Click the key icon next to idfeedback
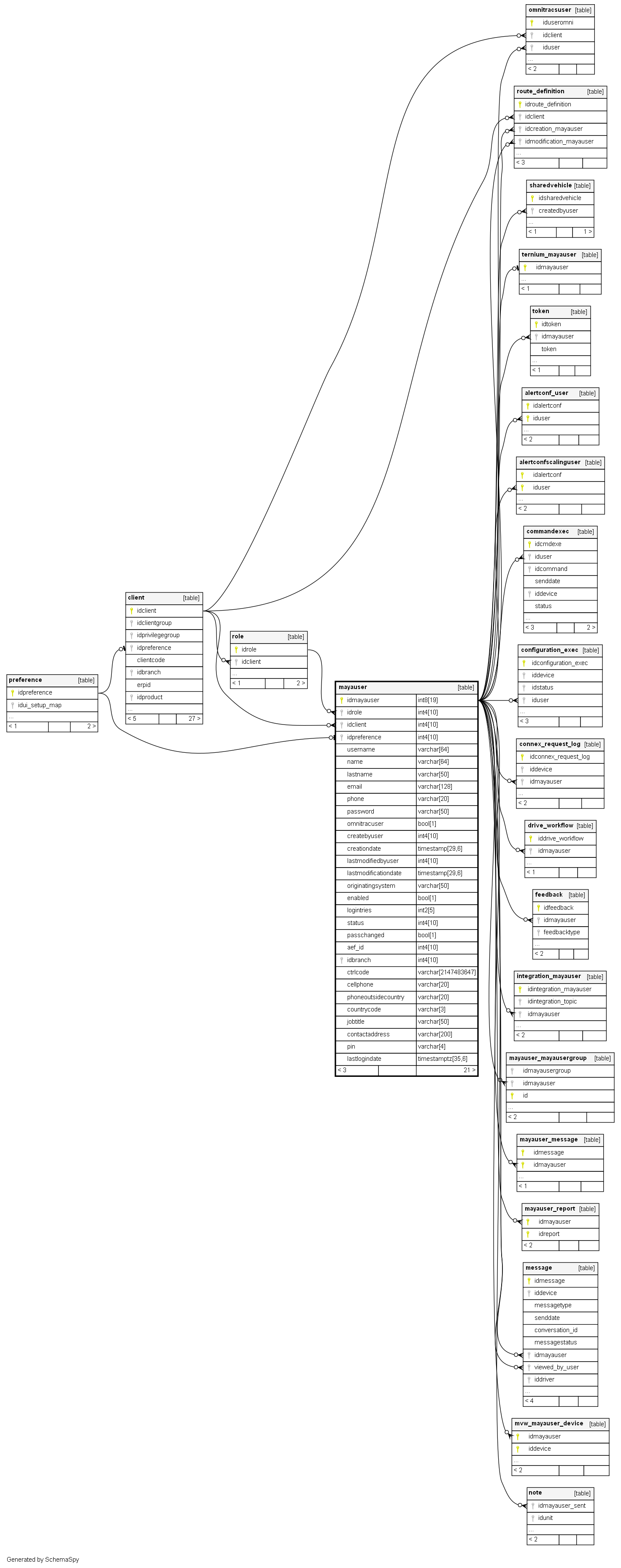Image resolution: width=621 pixels, height=1568 pixels. point(539,908)
